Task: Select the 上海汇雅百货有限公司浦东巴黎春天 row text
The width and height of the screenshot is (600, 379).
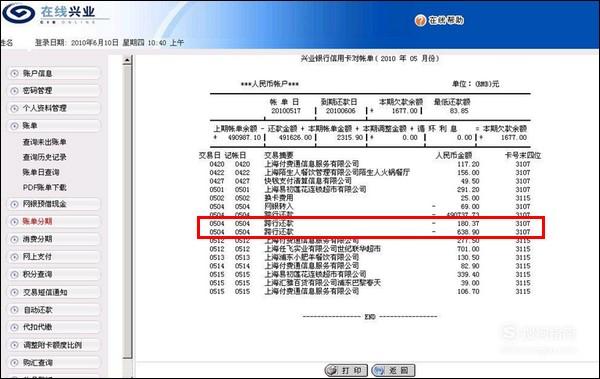Action: (x=323, y=283)
